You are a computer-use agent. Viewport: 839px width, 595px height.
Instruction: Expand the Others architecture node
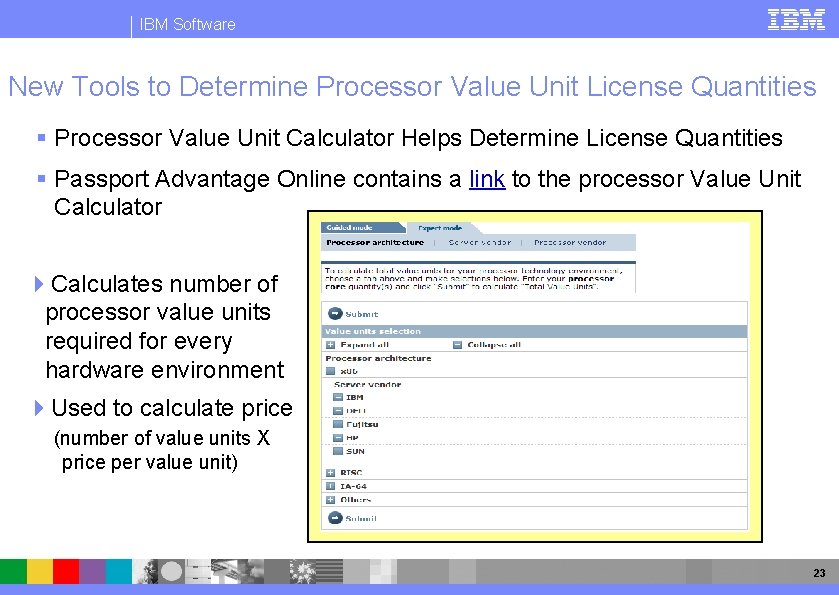(x=331, y=500)
